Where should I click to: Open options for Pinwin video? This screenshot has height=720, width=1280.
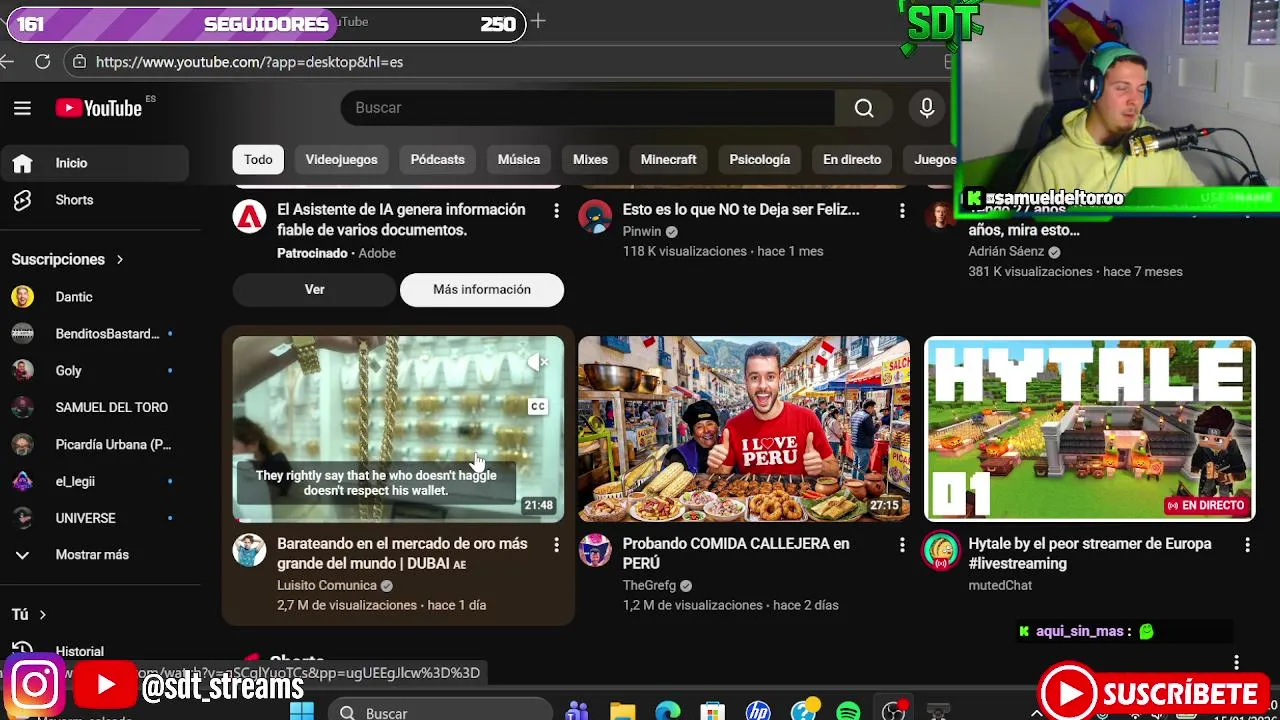pos(902,211)
